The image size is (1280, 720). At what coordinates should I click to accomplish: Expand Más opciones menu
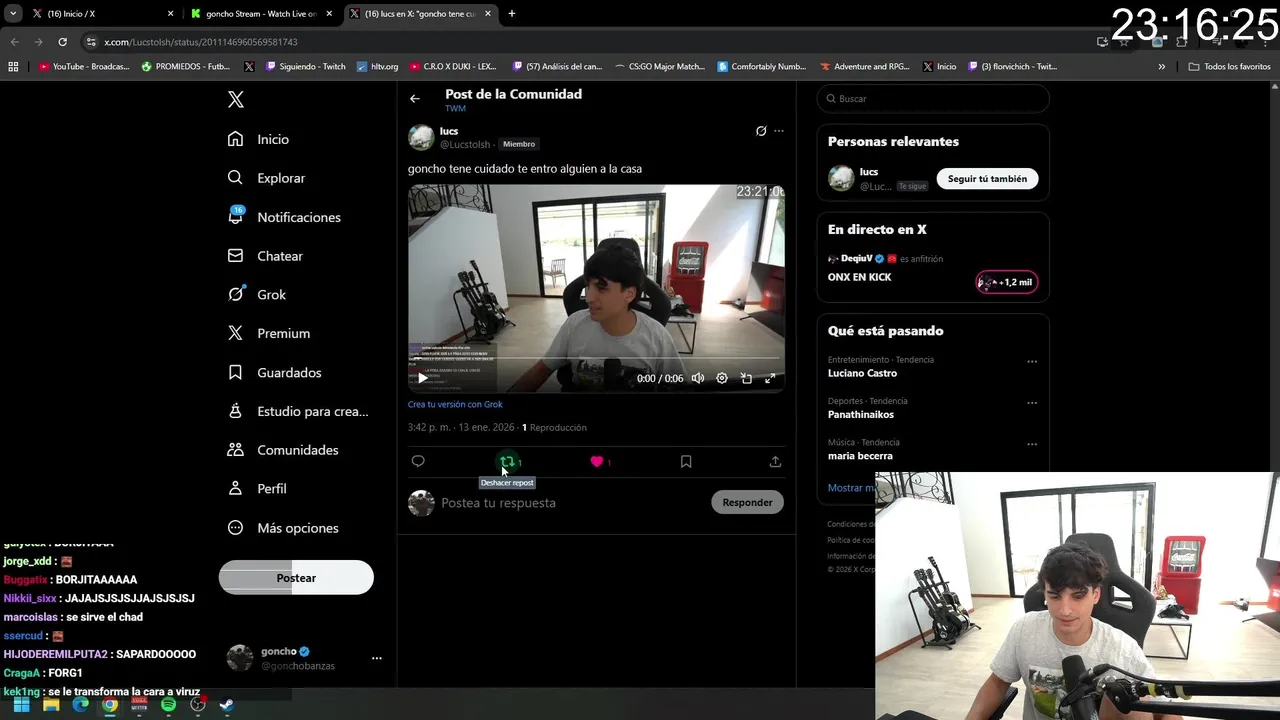284,527
